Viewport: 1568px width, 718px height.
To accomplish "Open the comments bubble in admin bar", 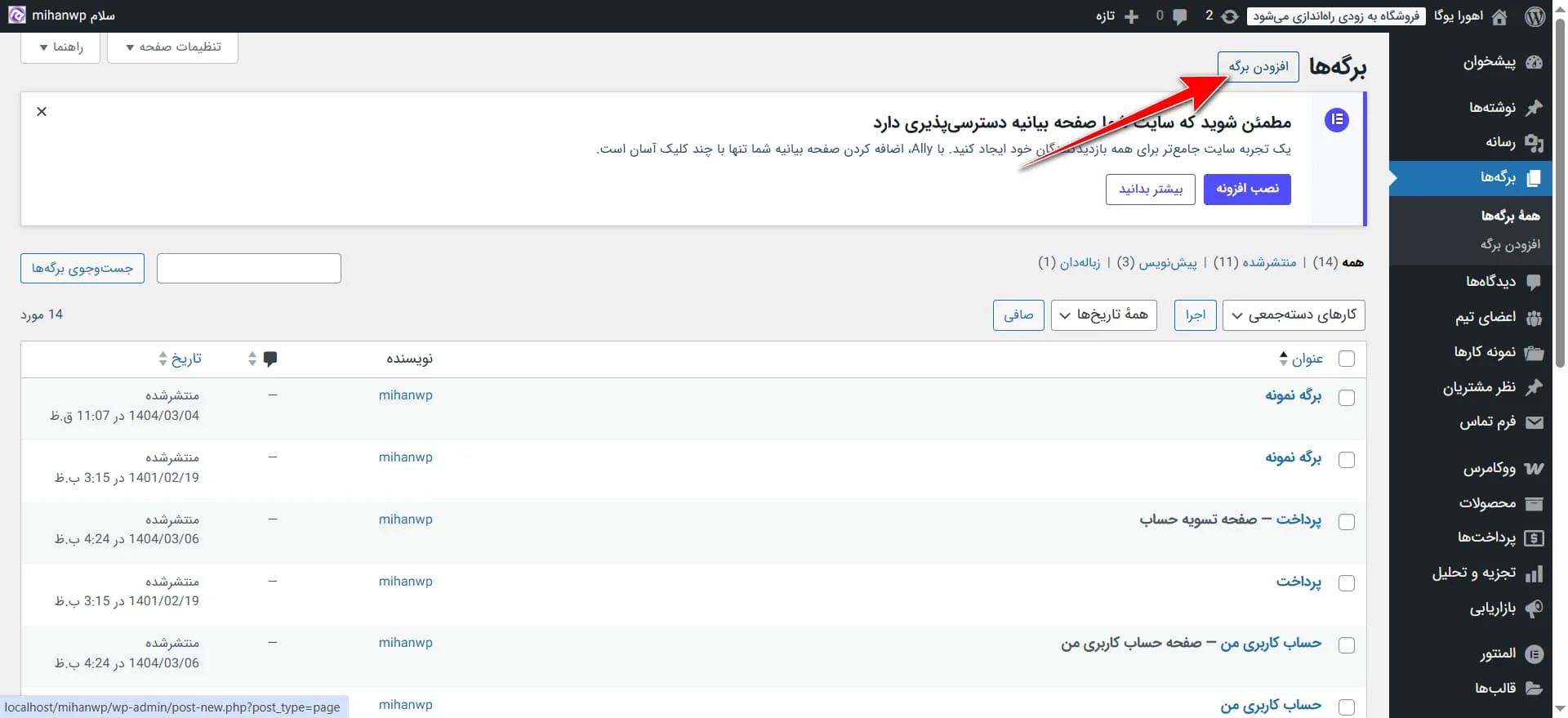I will tap(1179, 16).
